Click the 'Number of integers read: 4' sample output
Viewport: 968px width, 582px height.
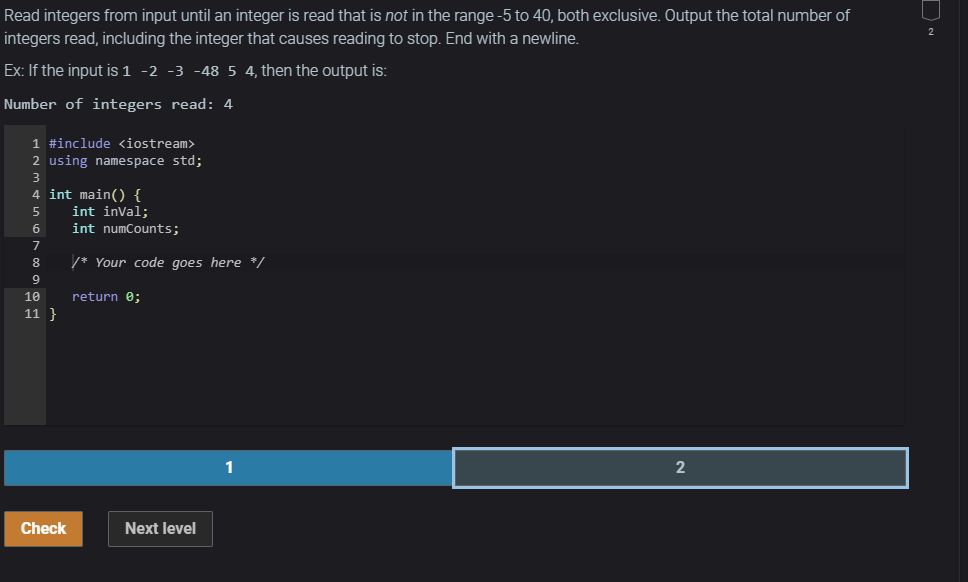119,104
